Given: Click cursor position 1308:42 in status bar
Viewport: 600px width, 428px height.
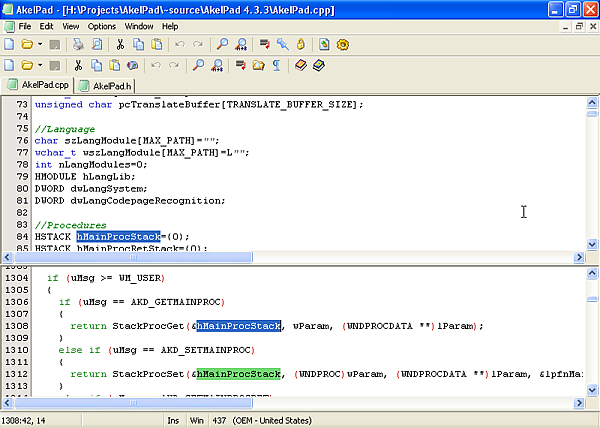Looking at the screenshot, I should click(x=23, y=420).
